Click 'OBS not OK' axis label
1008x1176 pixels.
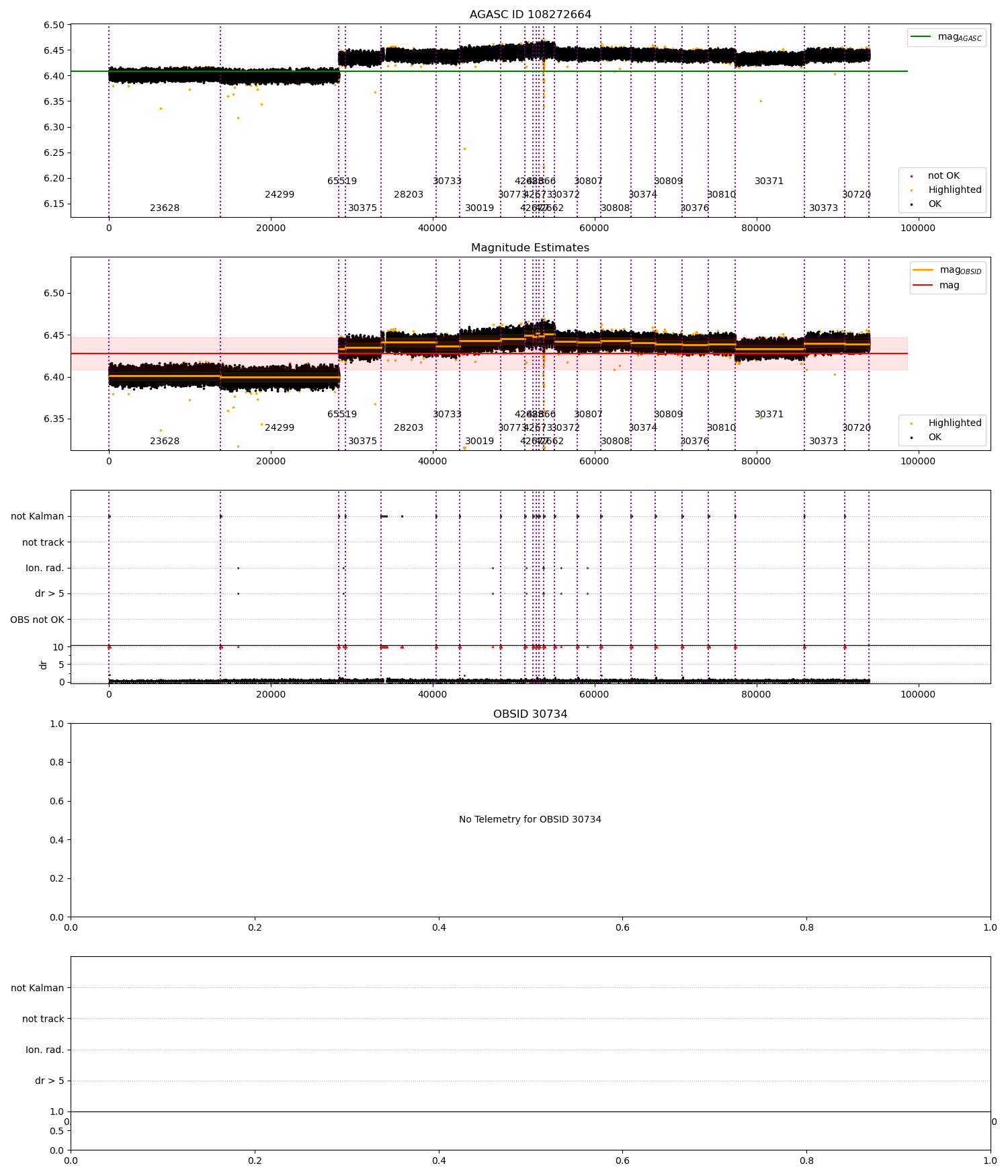click(x=37, y=620)
